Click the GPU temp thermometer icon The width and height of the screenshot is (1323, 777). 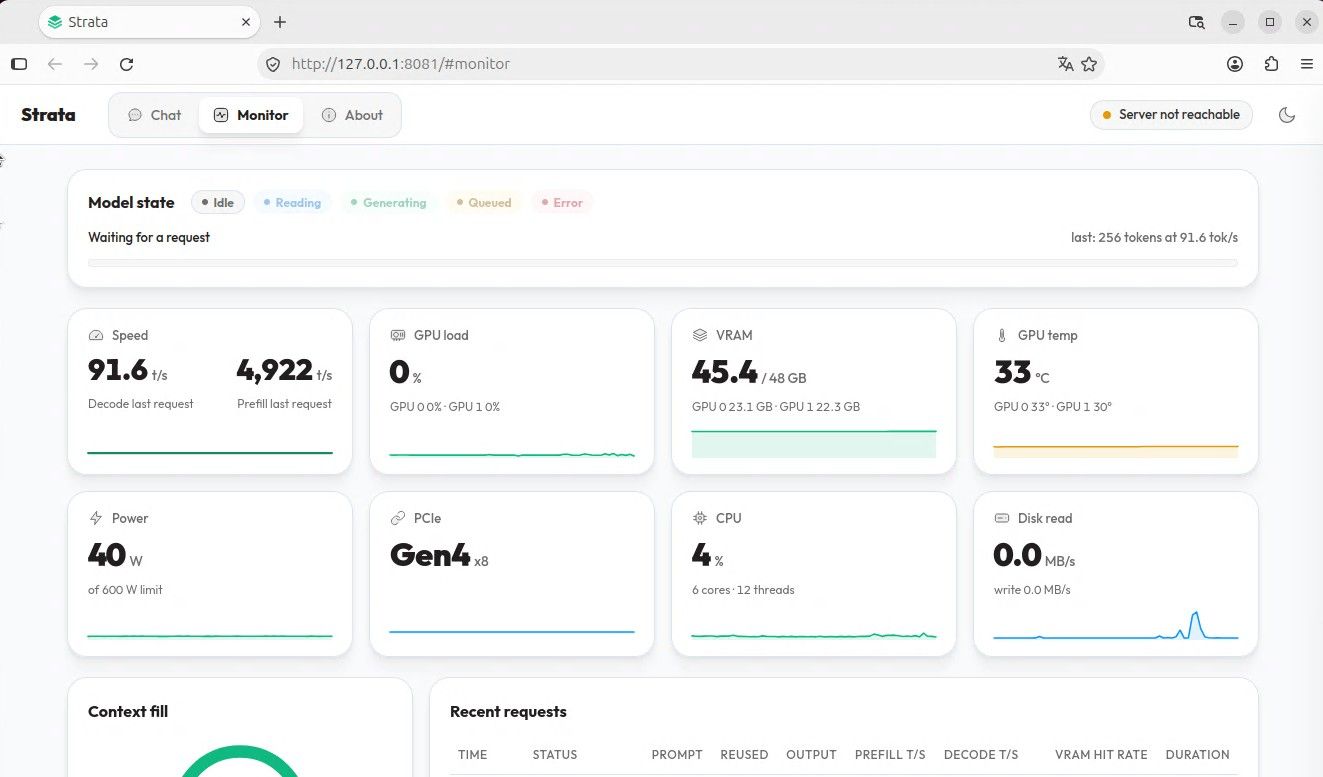1002,336
